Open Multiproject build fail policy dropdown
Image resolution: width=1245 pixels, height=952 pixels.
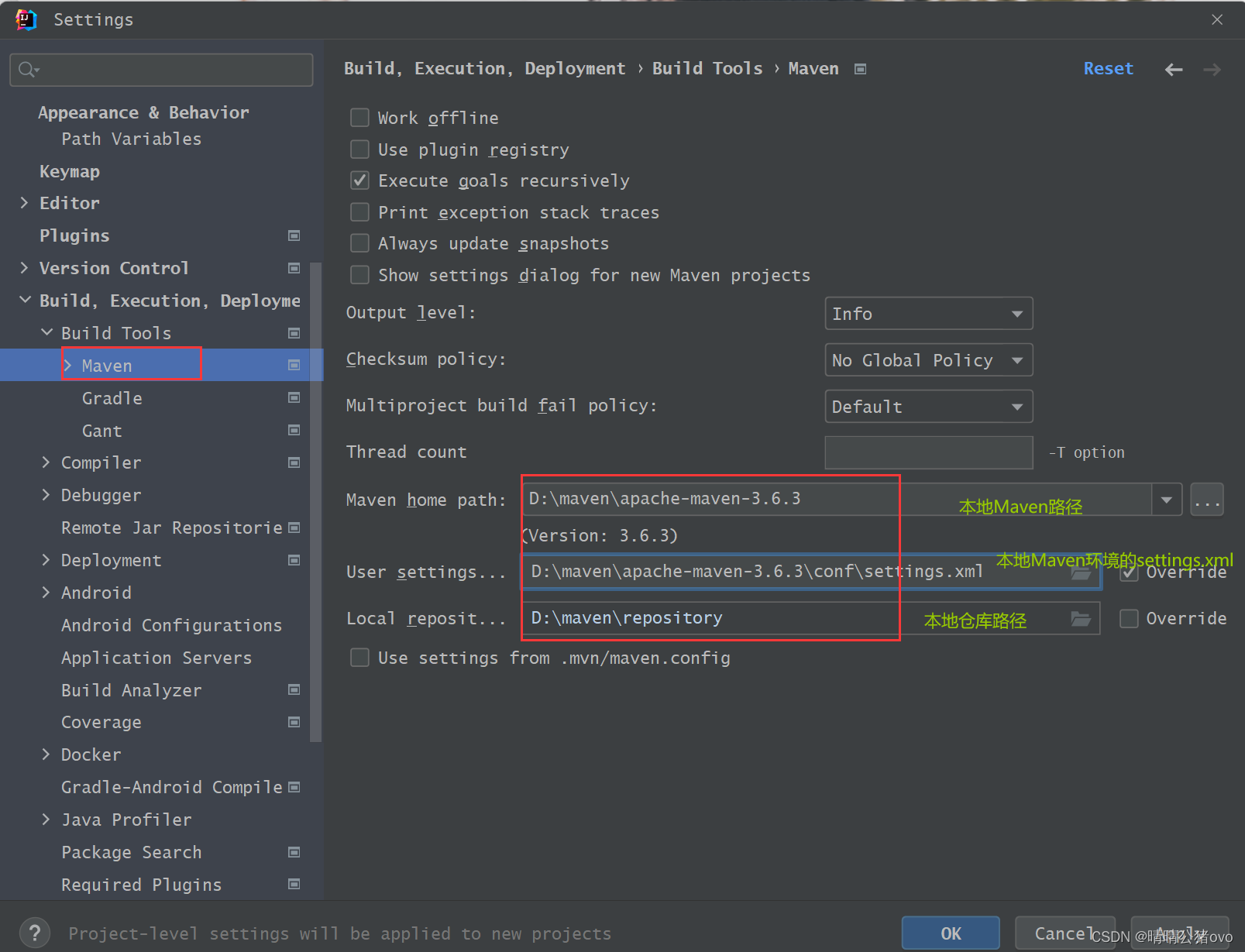928,407
